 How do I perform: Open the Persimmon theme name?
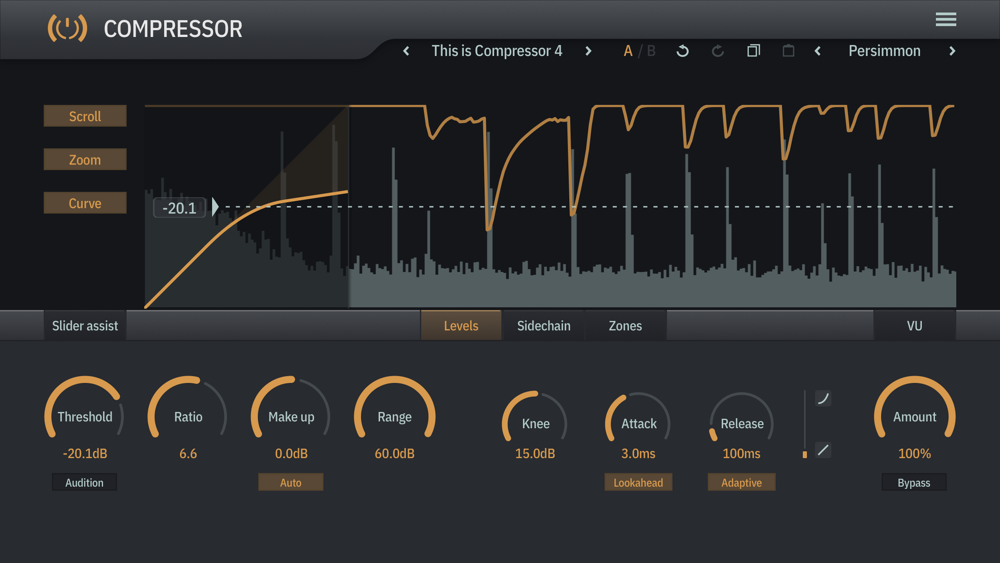click(884, 51)
